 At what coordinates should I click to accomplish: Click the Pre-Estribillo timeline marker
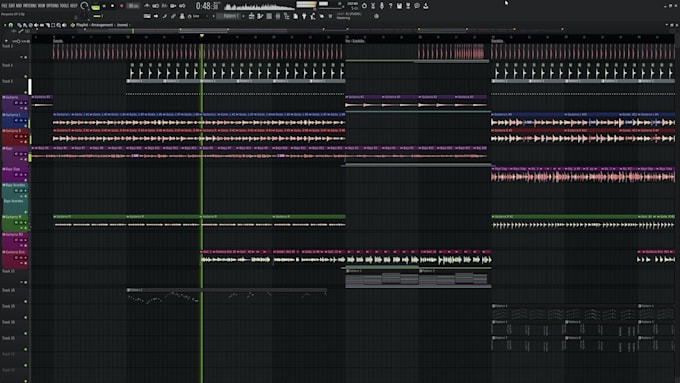point(356,41)
